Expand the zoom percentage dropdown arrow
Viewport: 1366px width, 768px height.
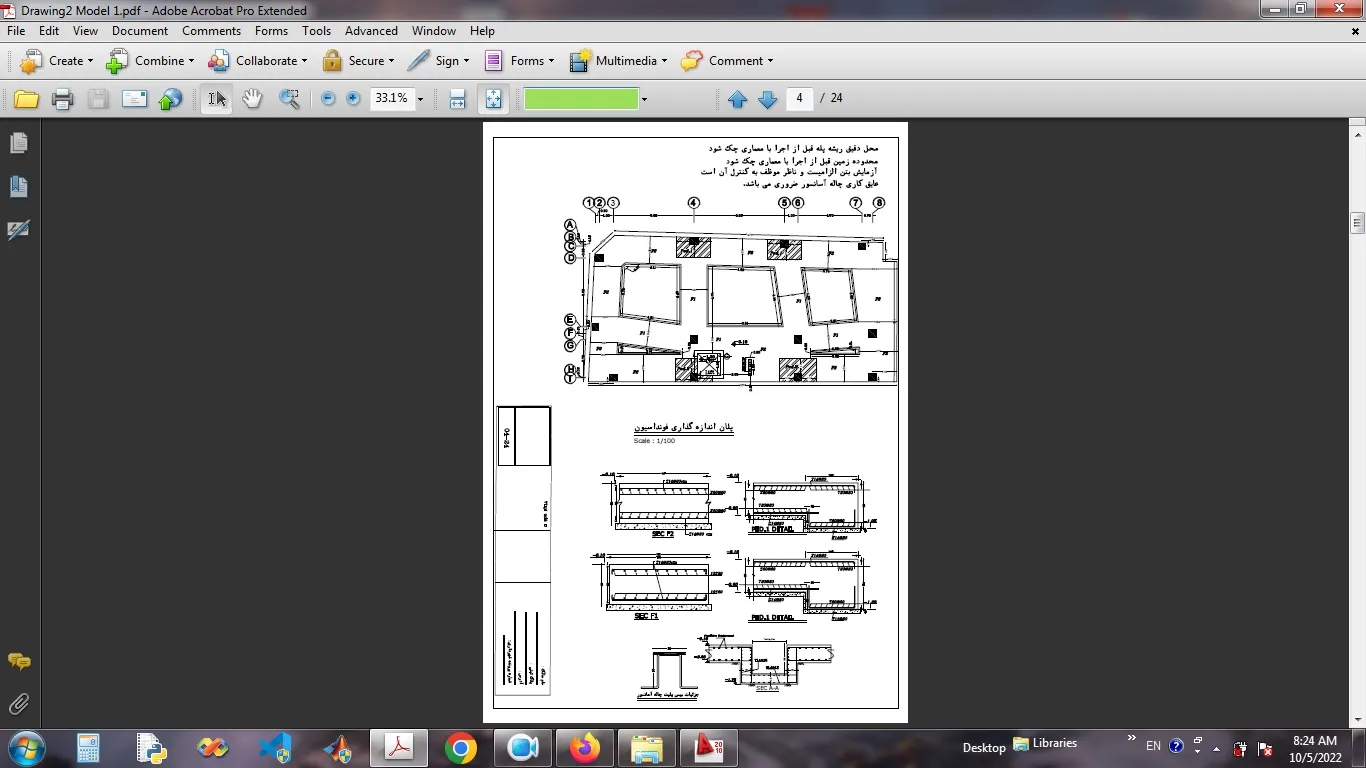pos(420,99)
